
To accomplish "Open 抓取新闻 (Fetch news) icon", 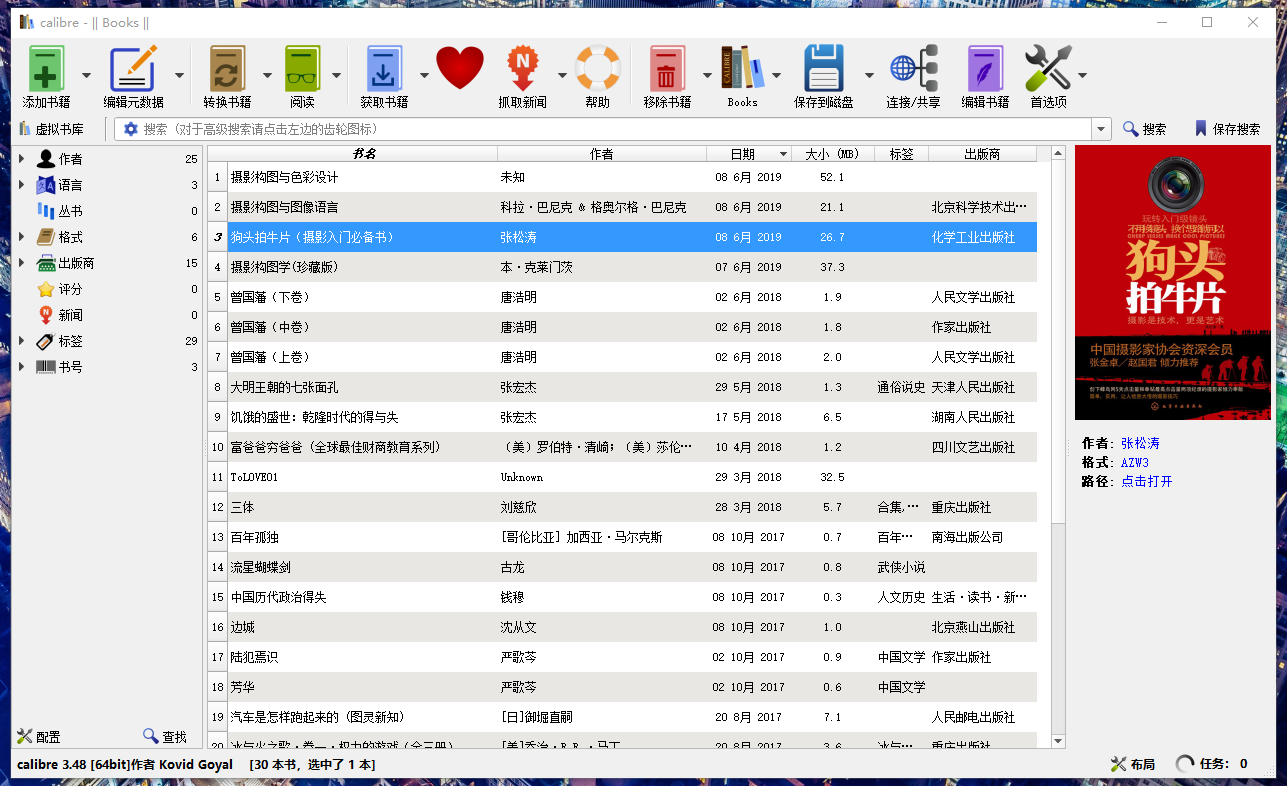I will click(x=522, y=69).
